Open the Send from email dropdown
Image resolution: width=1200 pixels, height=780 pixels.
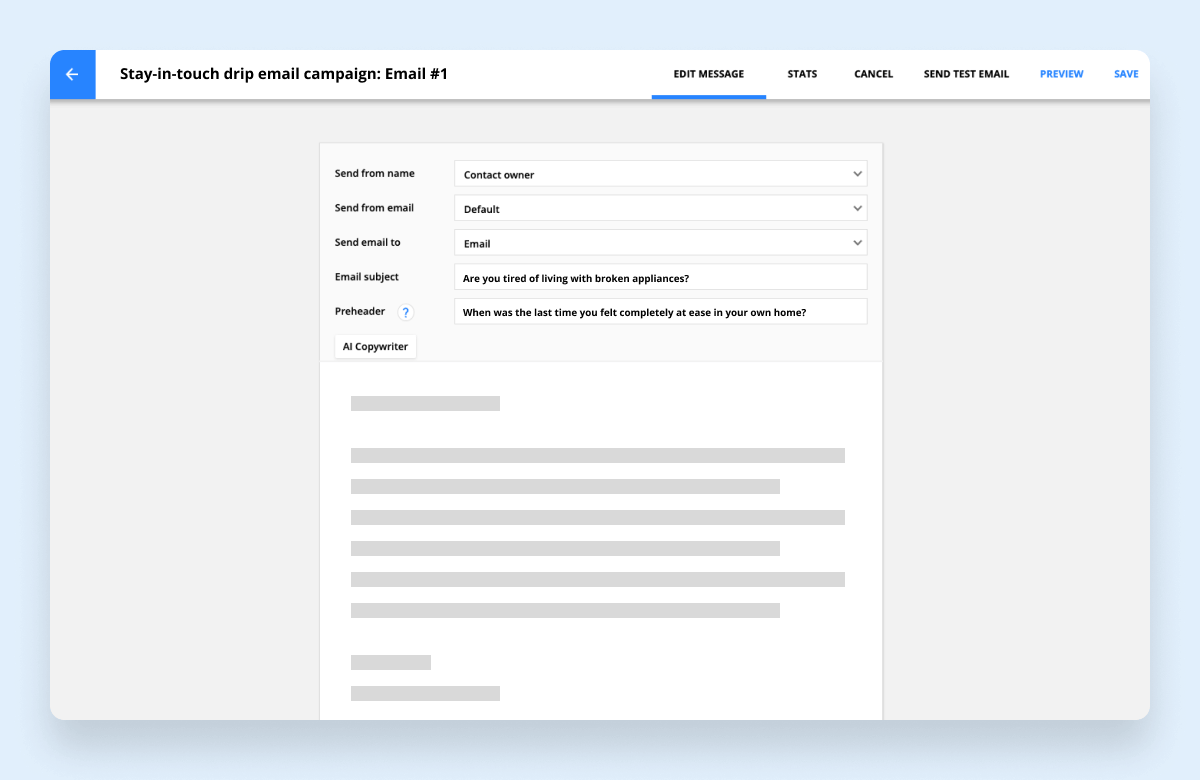pos(660,208)
